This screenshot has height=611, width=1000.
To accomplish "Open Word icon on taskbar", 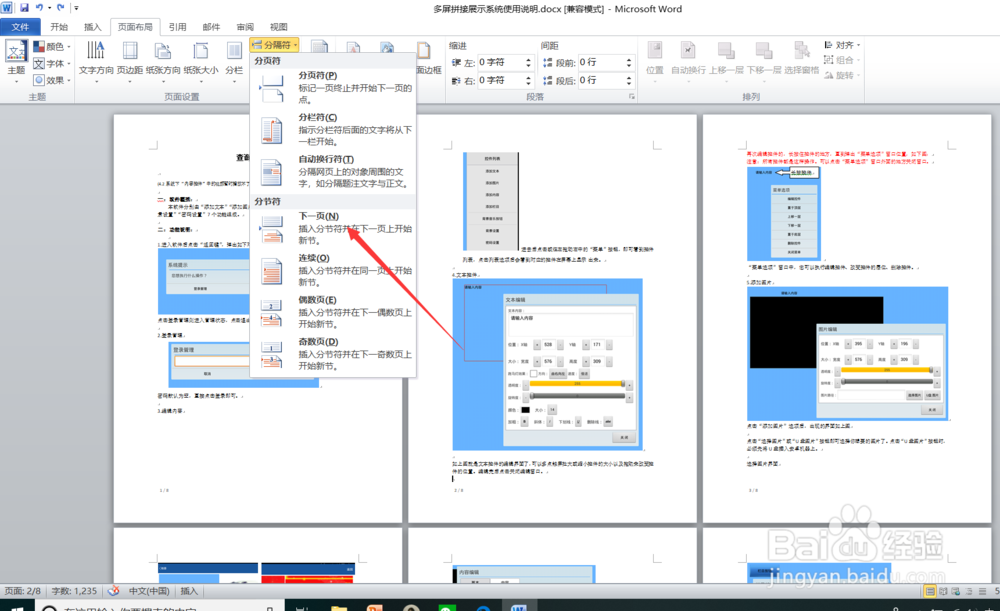I will (x=518, y=607).
